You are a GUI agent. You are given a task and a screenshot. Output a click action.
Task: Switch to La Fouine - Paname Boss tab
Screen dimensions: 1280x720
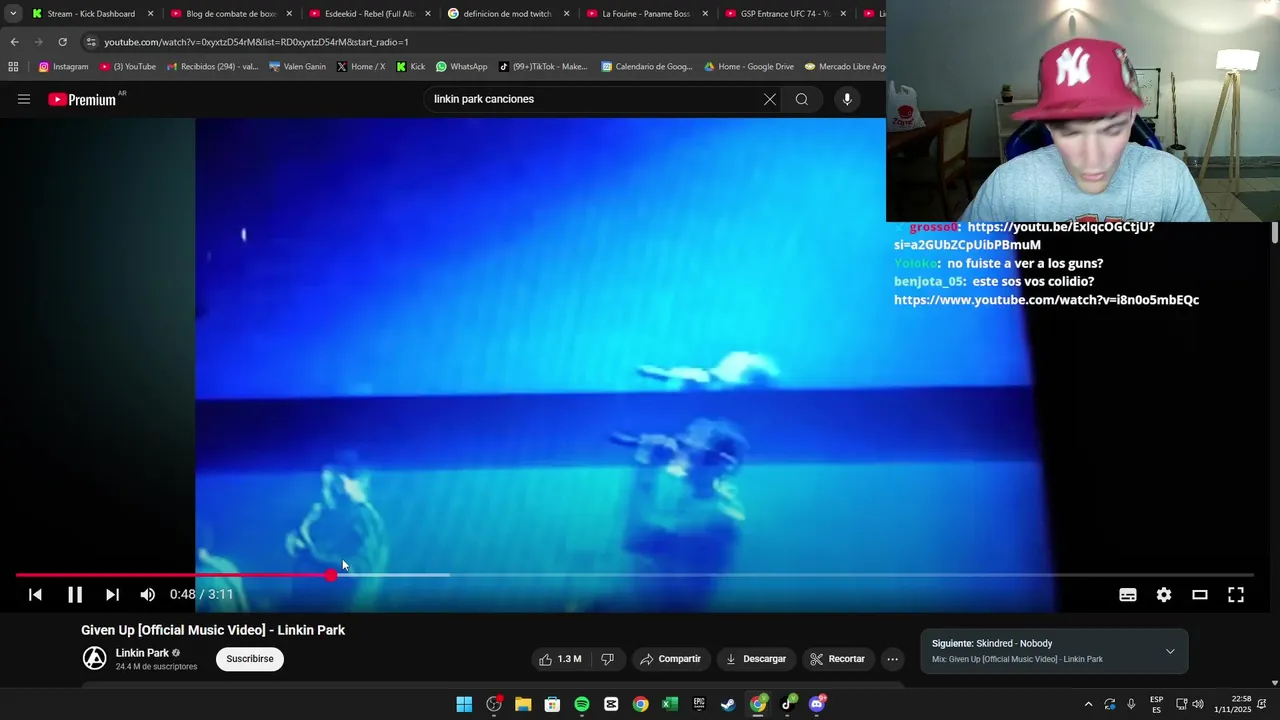pos(645,14)
